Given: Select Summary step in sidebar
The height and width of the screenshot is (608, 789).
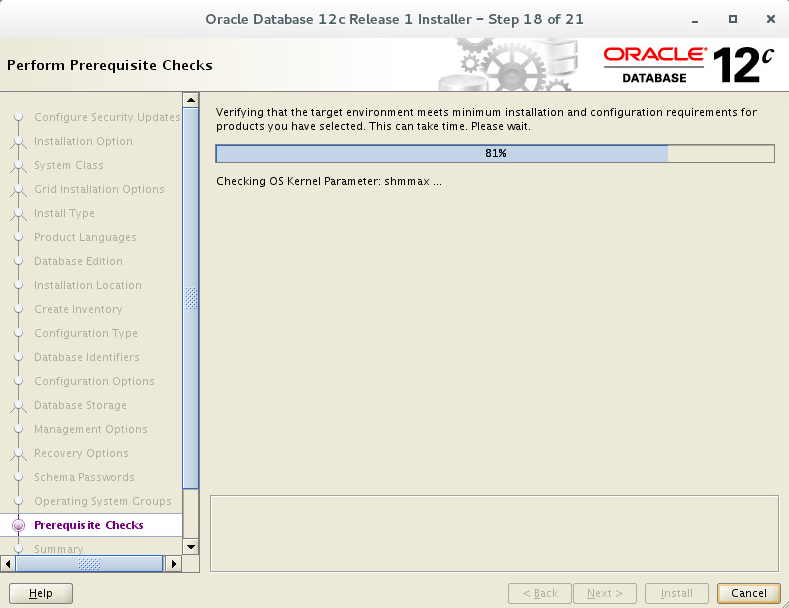Looking at the screenshot, I should tap(59, 549).
